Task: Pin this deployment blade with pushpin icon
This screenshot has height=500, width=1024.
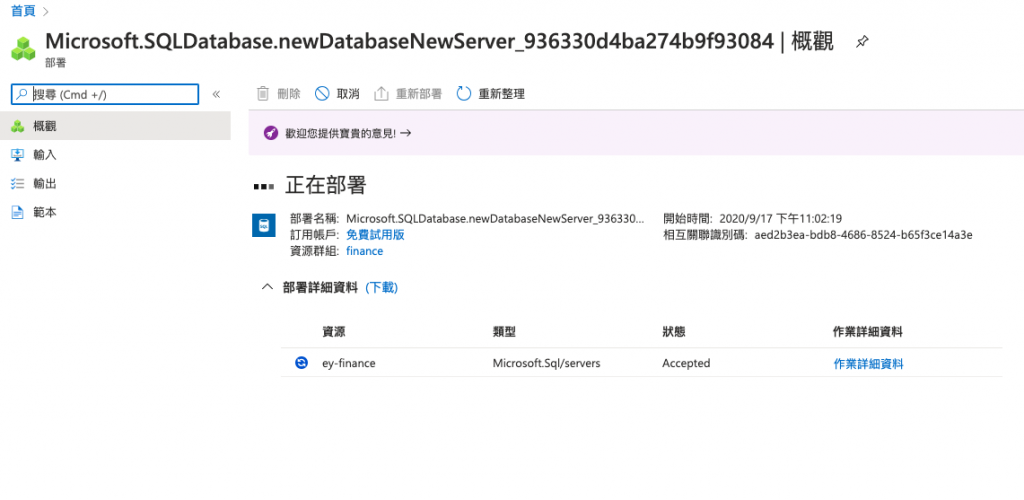Action: (862, 42)
